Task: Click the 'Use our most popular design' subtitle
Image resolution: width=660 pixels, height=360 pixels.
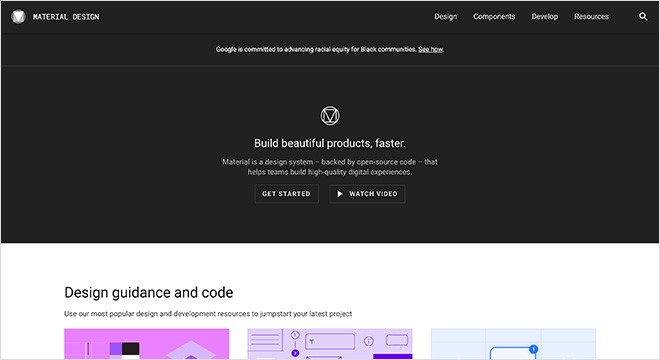Action: (208, 314)
